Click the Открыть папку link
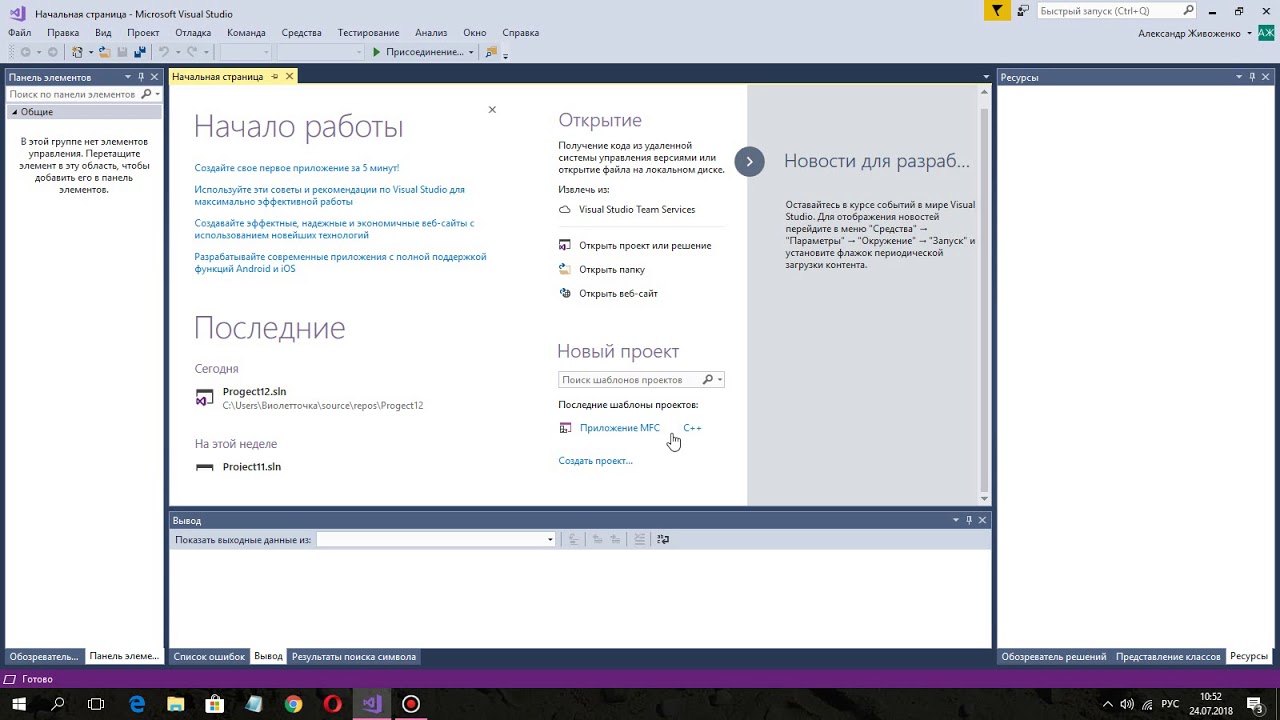Screen dimensions: 1280x720 click(x=612, y=270)
